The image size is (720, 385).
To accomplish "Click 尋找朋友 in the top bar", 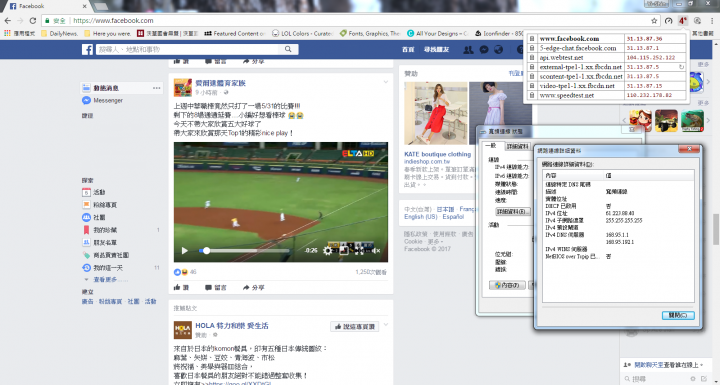I will (x=436, y=50).
